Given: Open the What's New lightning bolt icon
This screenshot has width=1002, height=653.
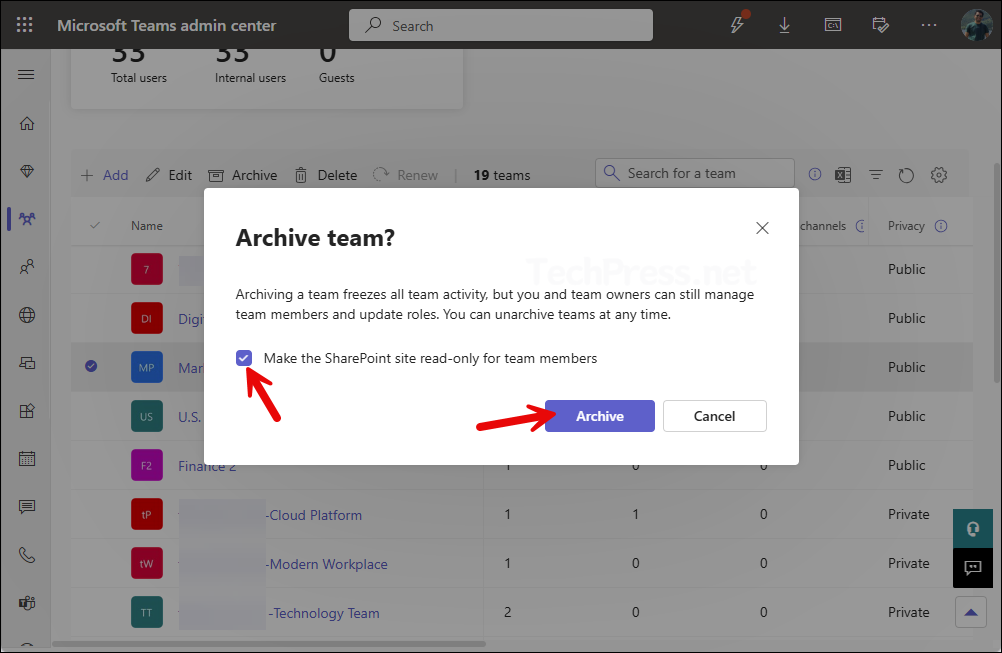Looking at the screenshot, I should 737,25.
